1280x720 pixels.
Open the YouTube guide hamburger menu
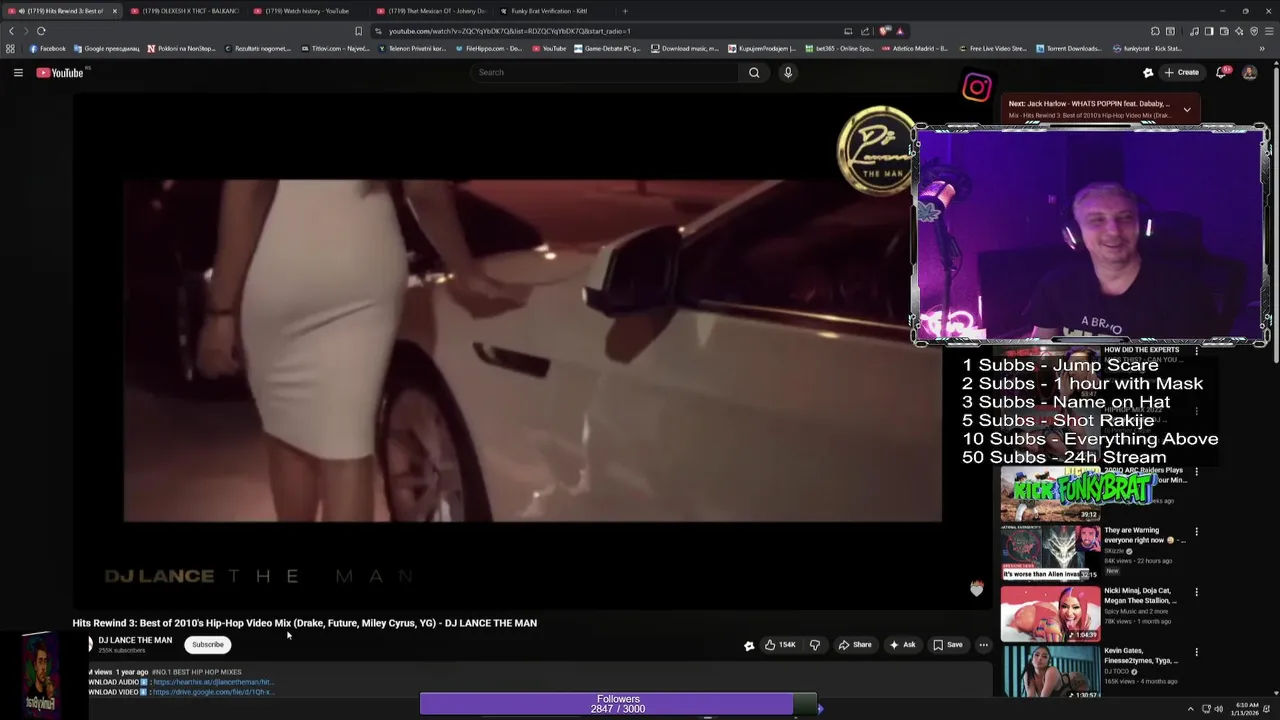click(18, 72)
